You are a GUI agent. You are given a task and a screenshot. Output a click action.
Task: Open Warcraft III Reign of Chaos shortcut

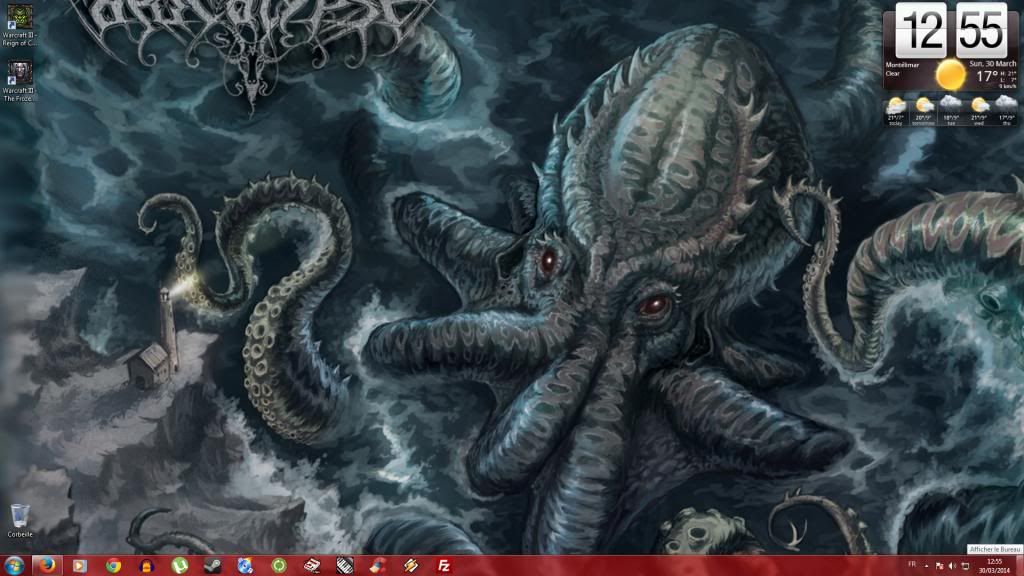point(20,25)
